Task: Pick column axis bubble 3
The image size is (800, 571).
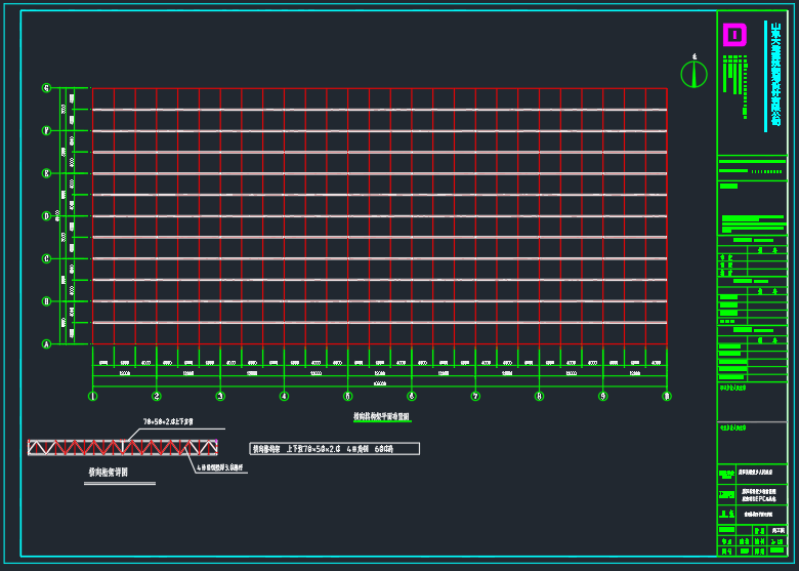Action: (x=220, y=396)
